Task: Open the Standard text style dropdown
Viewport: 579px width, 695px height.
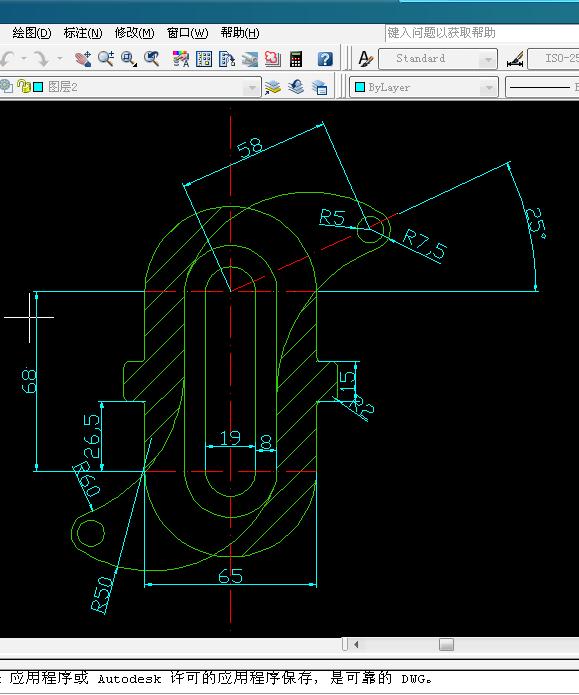Action: pos(438,59)
